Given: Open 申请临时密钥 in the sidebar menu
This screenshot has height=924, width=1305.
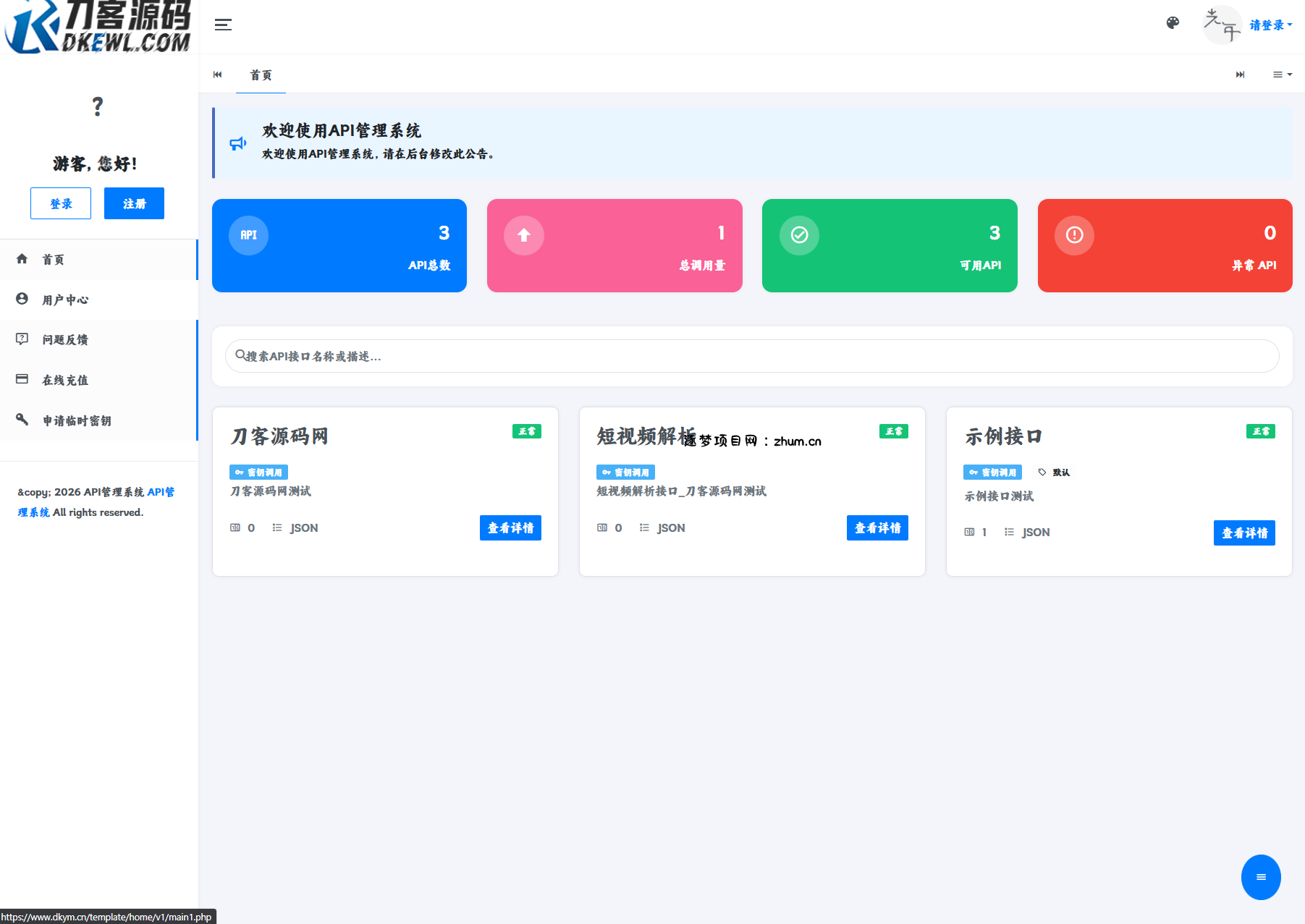Looking at the screenshot, I should pyautogui.click(x=98, y=420).
